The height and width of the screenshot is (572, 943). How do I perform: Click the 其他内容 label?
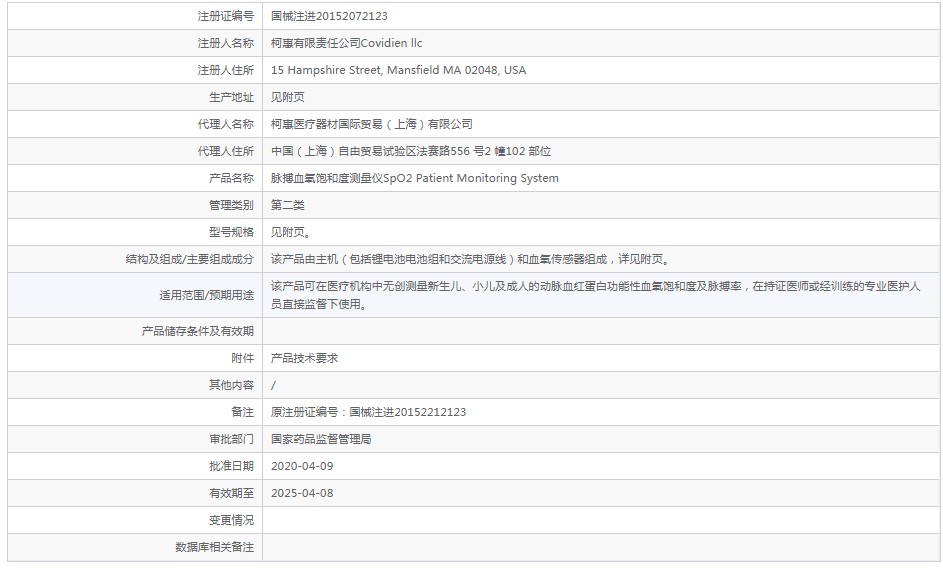pos(232,385)
